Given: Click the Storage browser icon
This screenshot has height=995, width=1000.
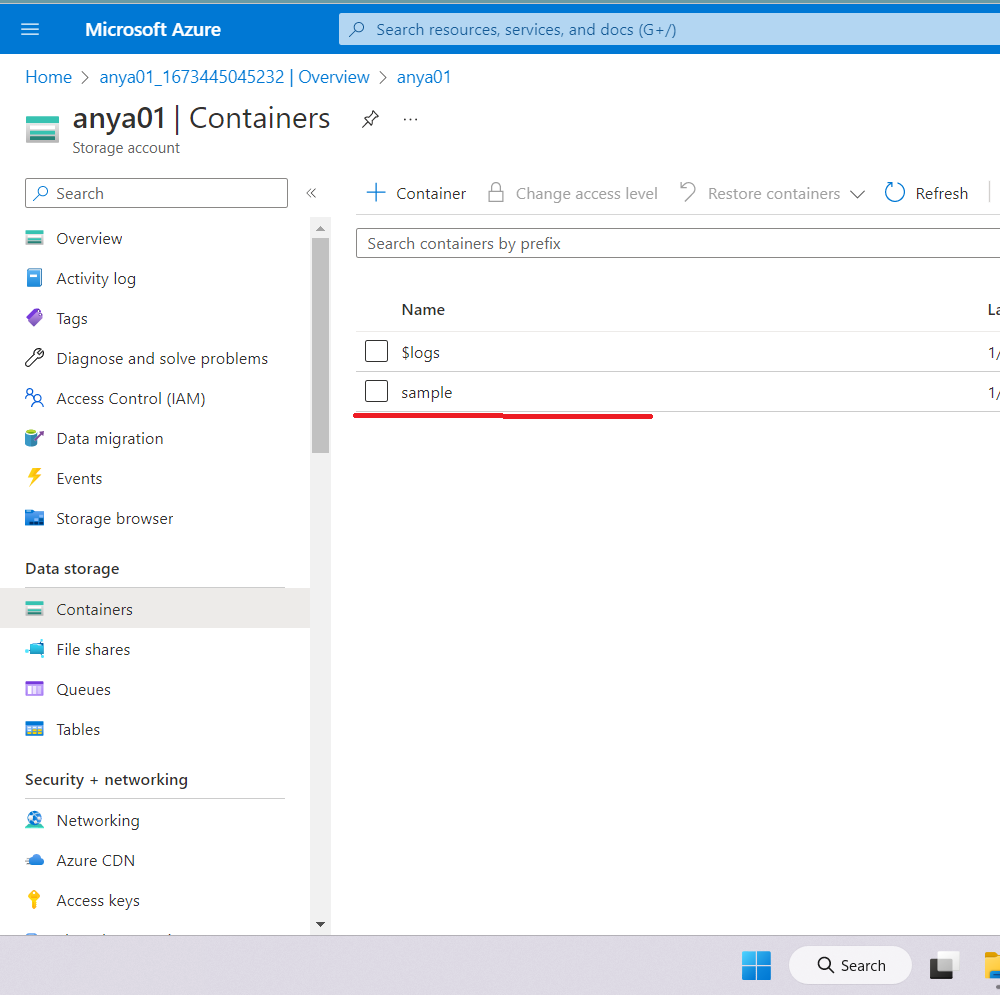Looking at the screenshot, I should (x=34, y=517).
